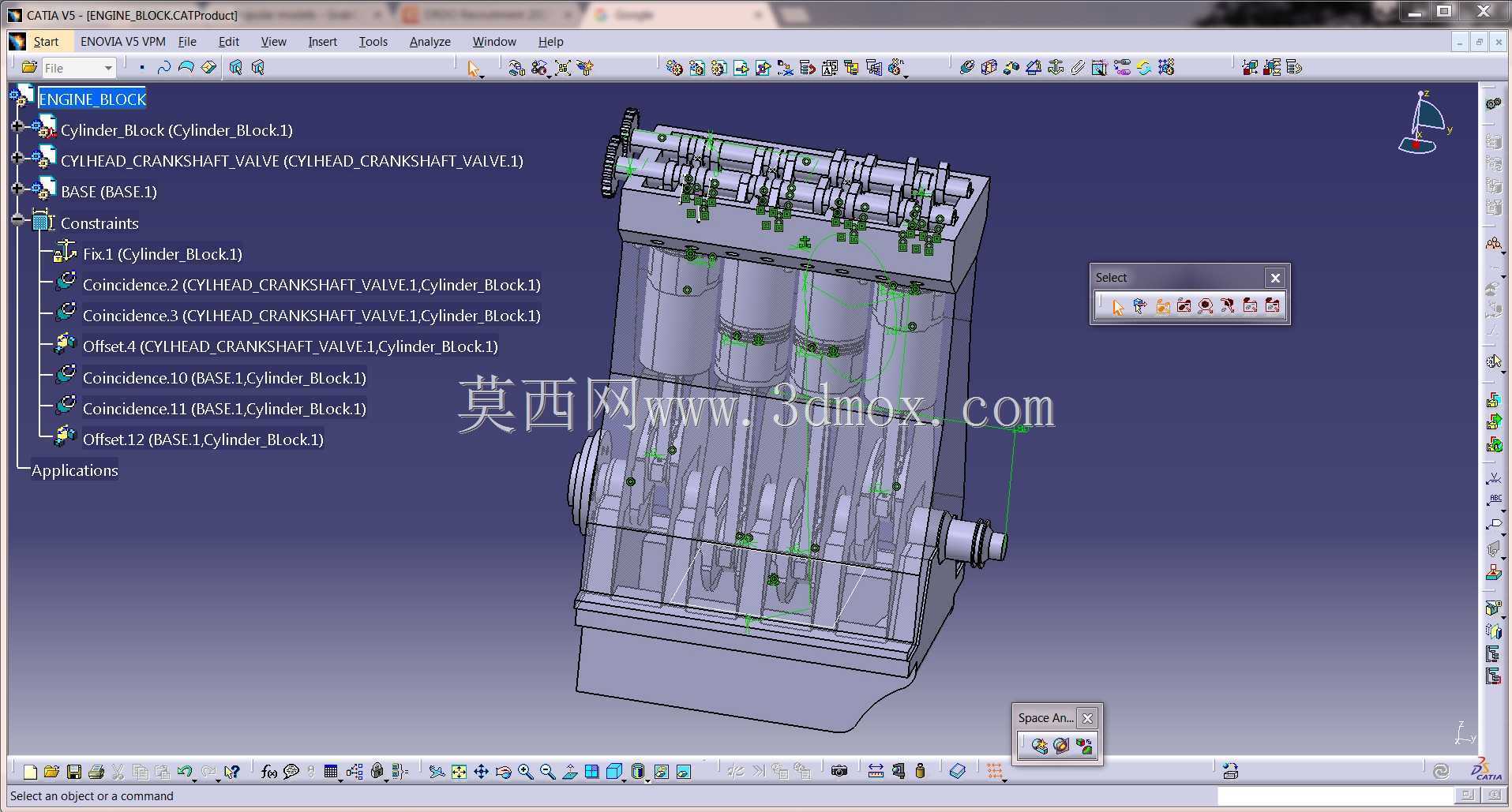This screenshot has height=812, width=1512.
Task: Click the What's This help icon
Action: click(x=231, y=772)
